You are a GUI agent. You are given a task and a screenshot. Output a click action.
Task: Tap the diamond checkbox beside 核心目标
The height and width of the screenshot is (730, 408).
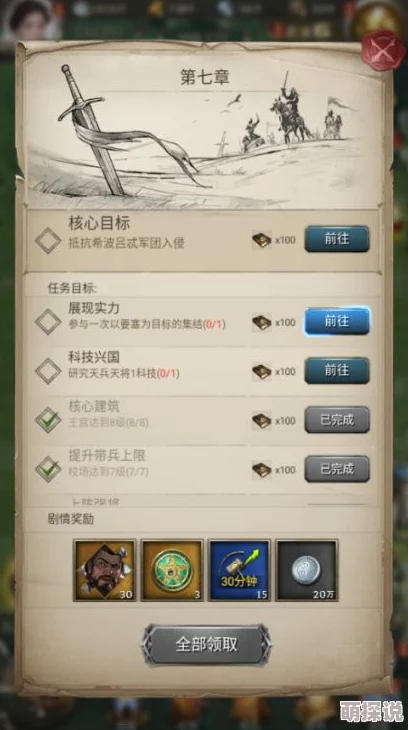pyautogui.click(x=48, y=240)
